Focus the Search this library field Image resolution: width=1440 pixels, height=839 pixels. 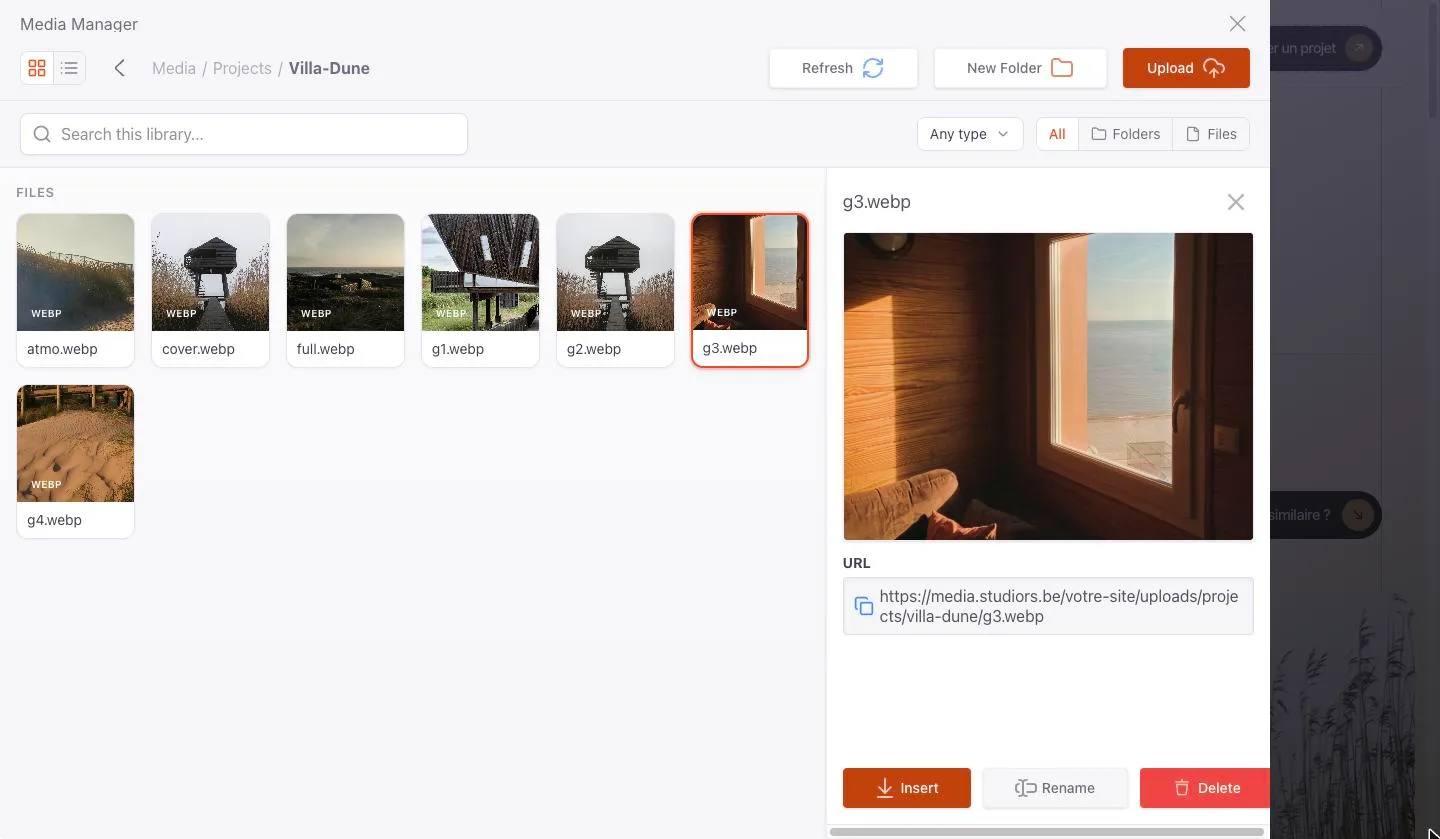point(244,134)
